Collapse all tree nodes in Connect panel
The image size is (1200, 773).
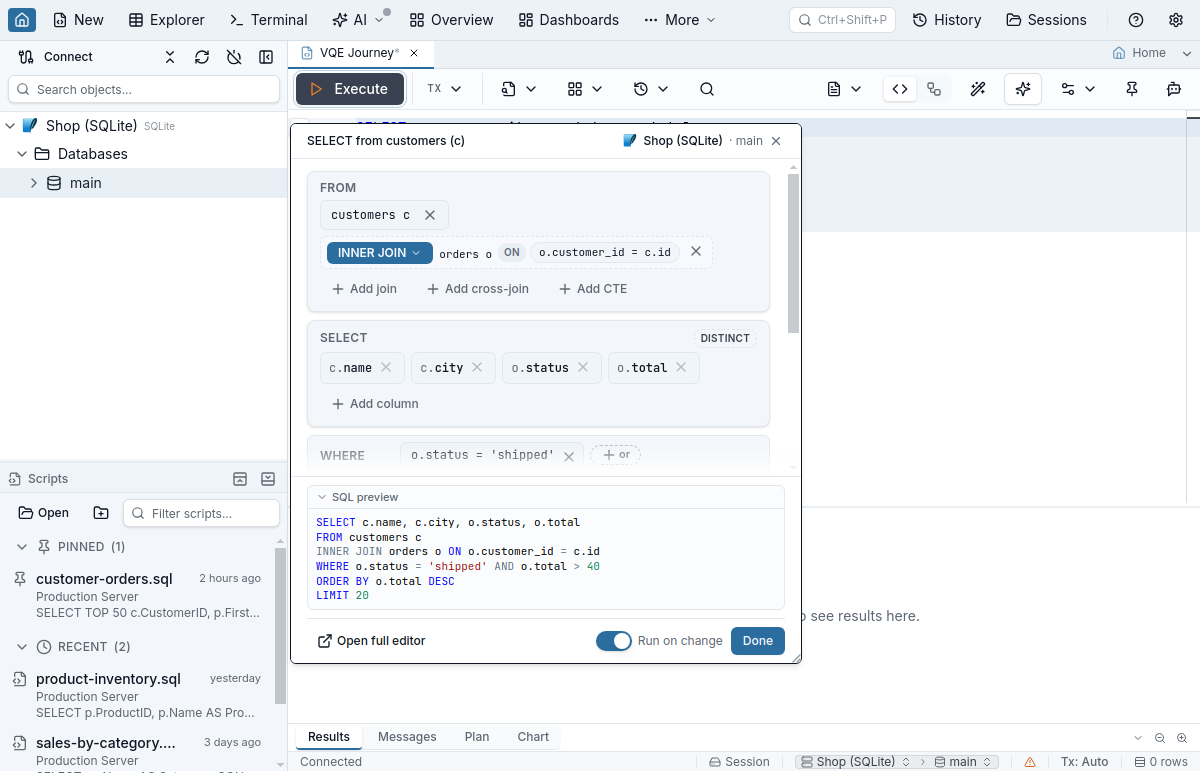(170, 57)
